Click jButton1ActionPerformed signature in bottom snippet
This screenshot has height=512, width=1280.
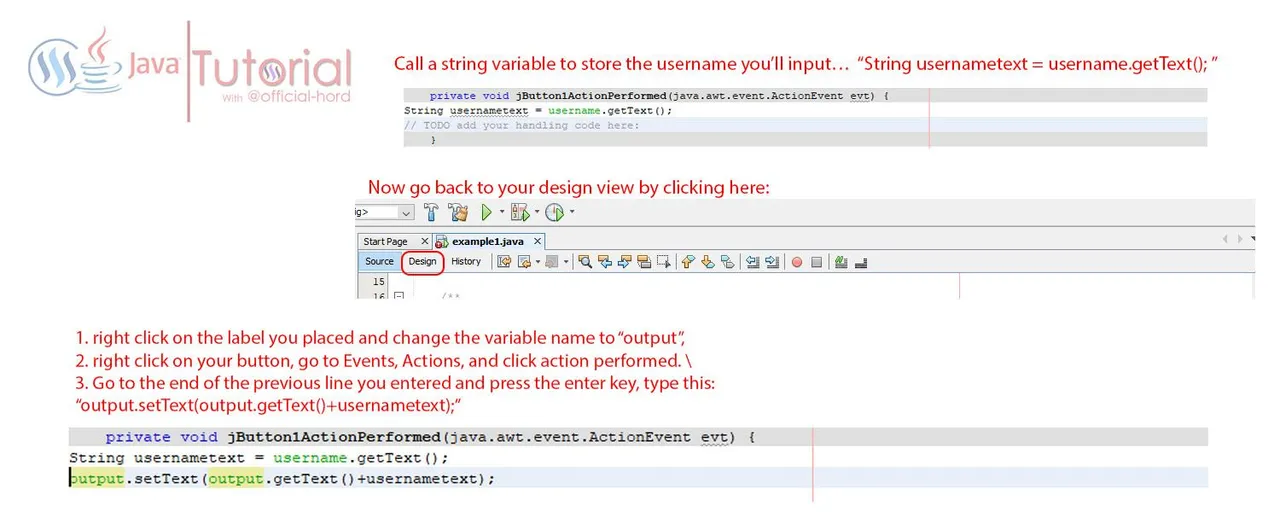click(430, 437)
